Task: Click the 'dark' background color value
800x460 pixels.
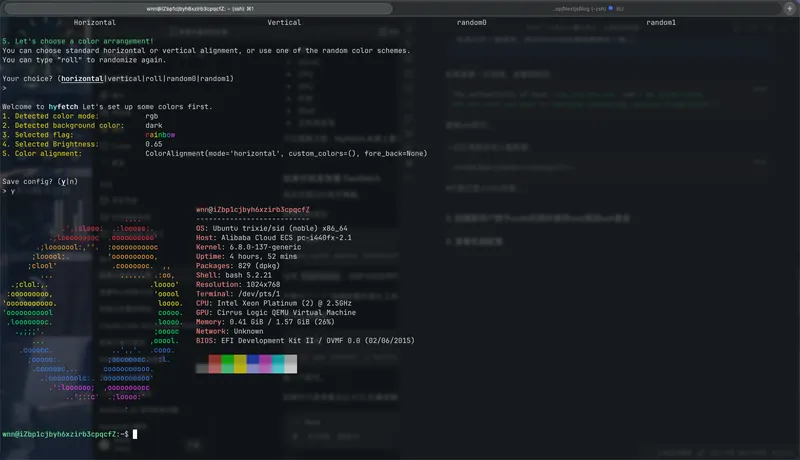Action: click(x=154, y=125)
